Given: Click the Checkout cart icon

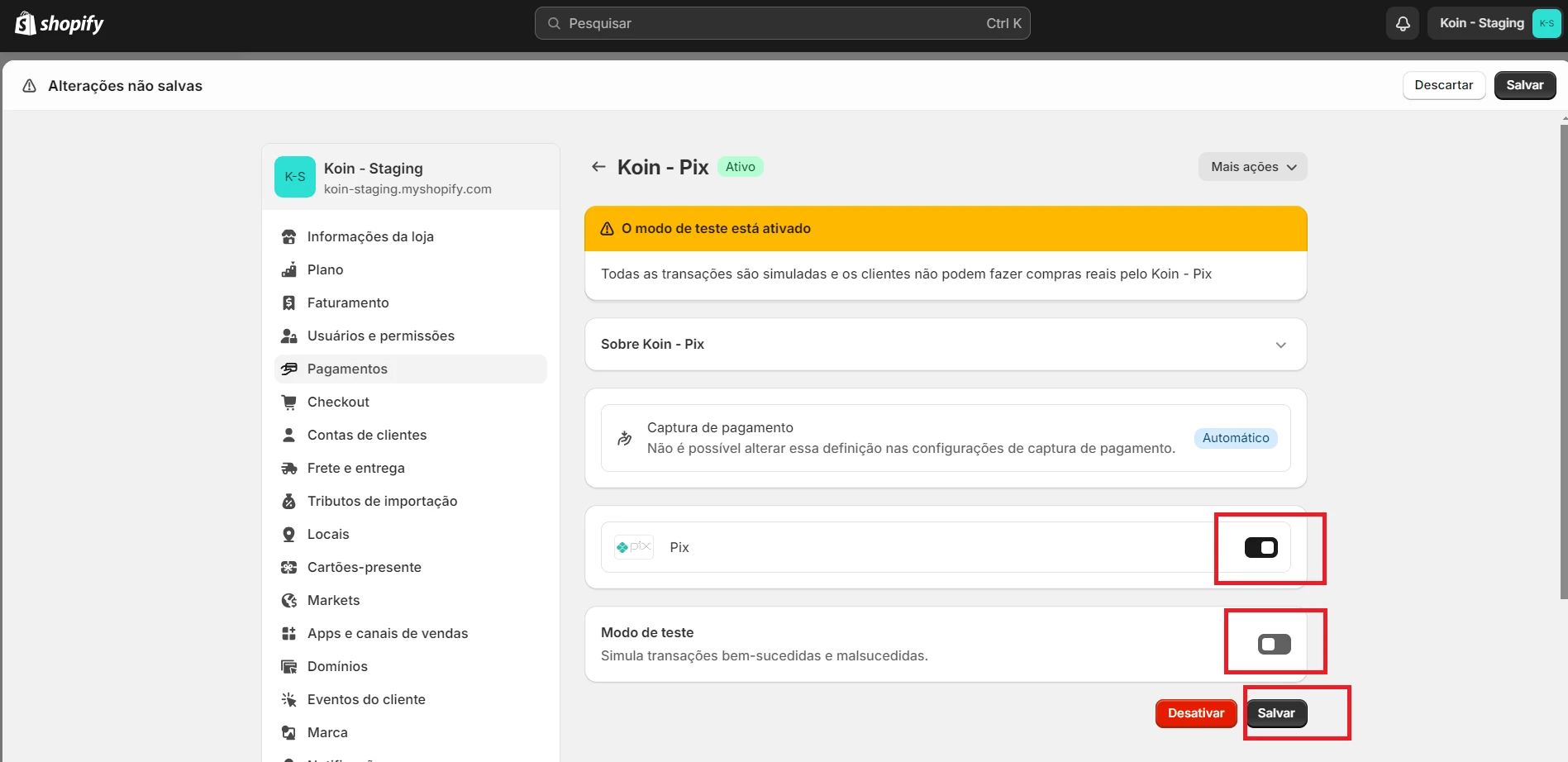Looking at the screenshot, I should point(288,402).
